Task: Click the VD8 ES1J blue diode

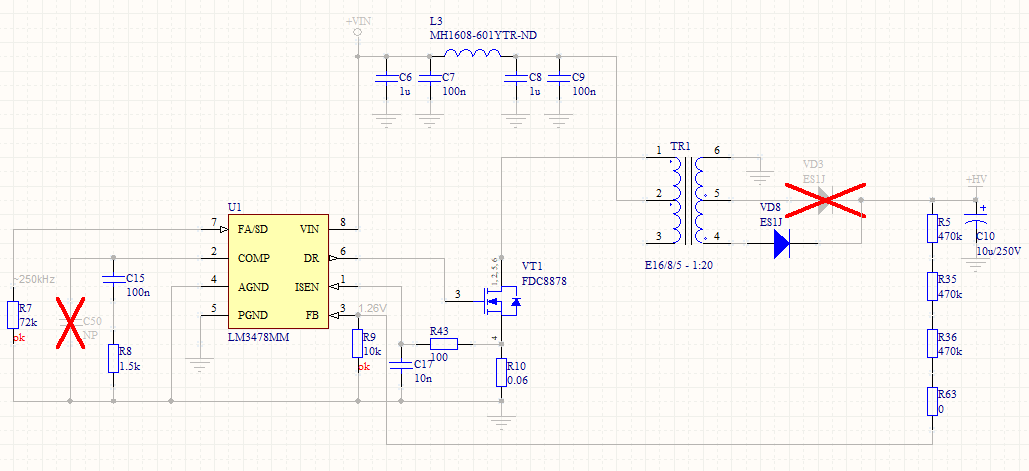Action: point(782,243)
